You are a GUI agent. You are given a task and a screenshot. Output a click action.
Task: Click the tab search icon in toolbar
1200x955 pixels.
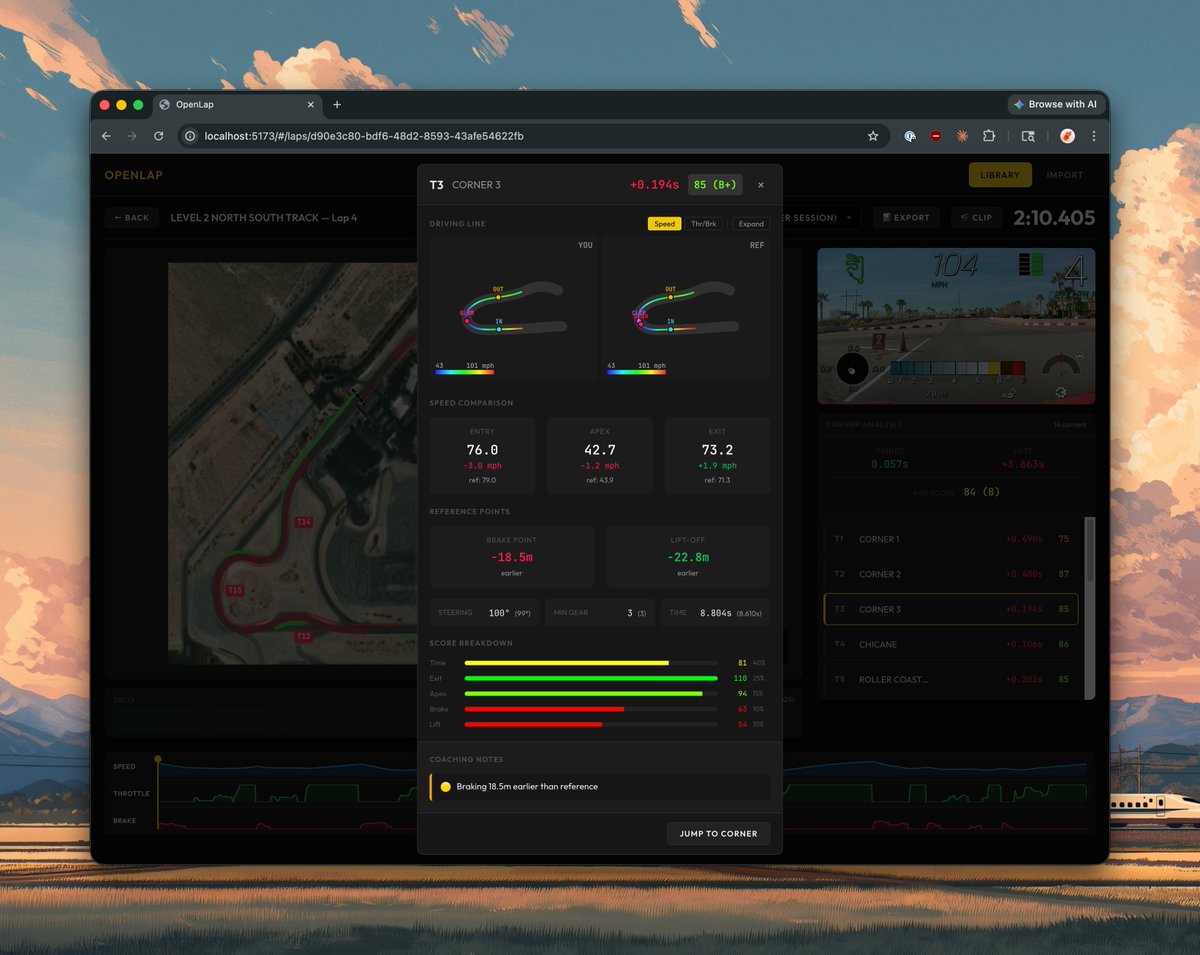1027,136
